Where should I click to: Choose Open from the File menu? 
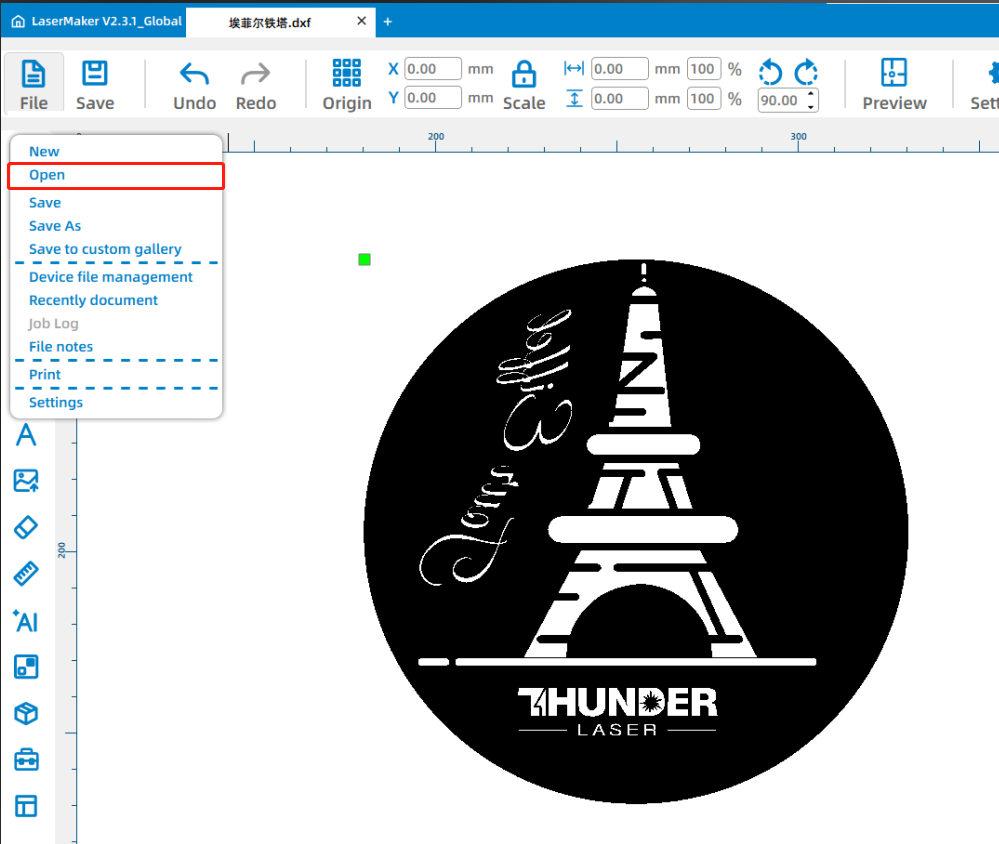[x=47, y=175]
